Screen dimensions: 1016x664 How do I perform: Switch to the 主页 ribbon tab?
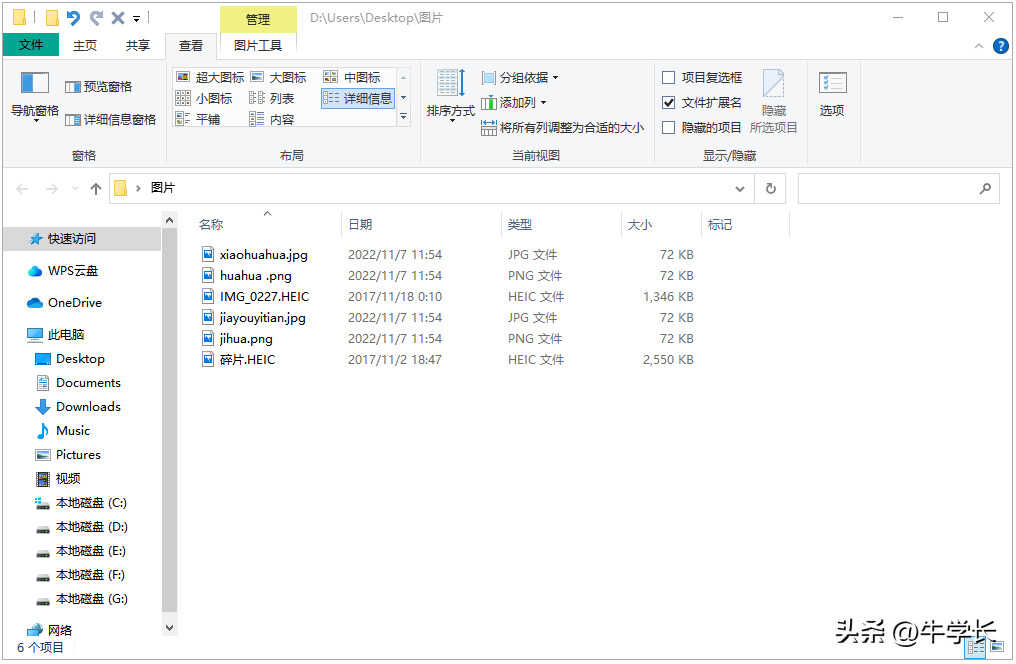click(85, 45)
